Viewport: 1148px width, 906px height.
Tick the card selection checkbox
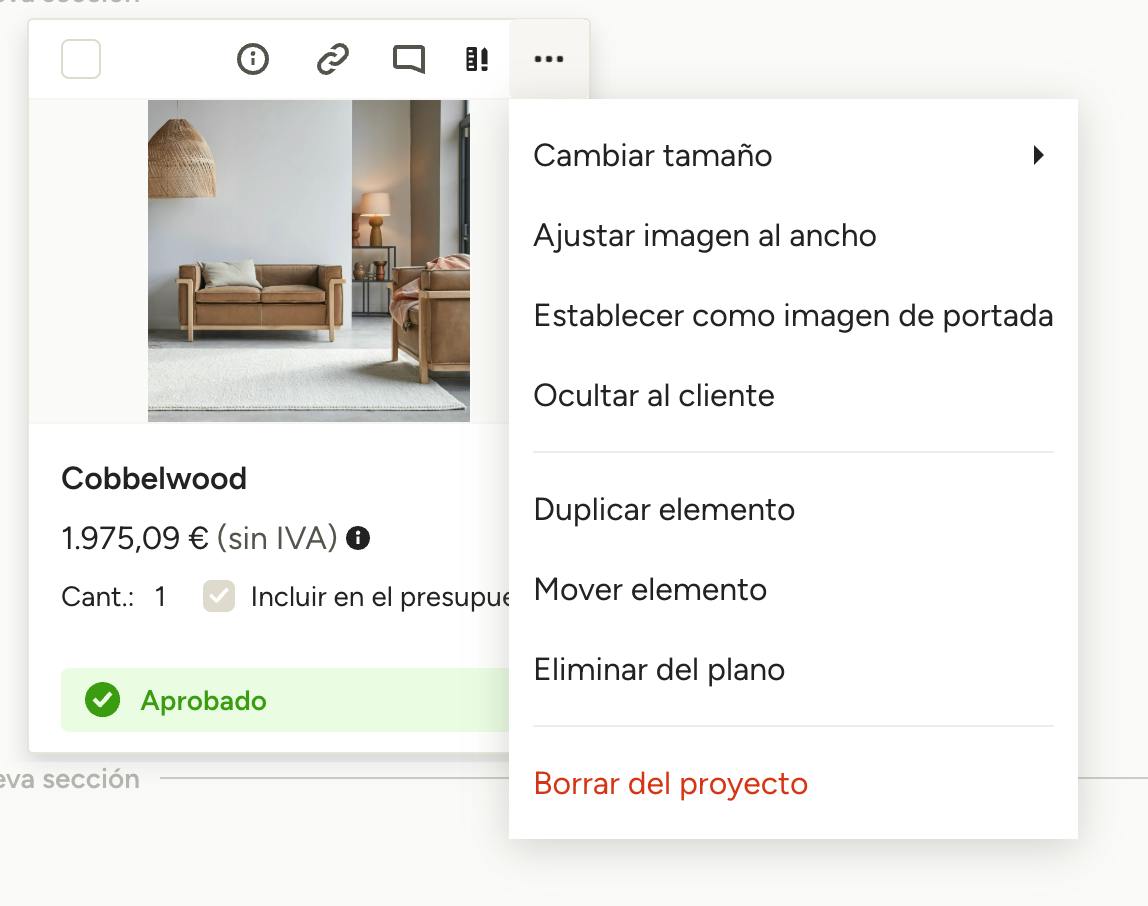(81, 59)
